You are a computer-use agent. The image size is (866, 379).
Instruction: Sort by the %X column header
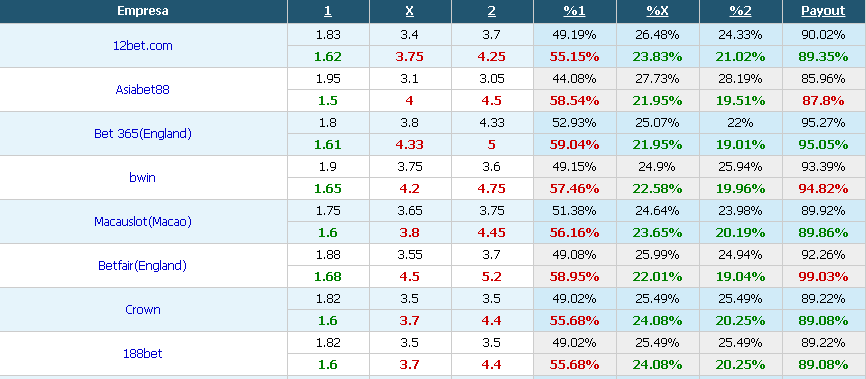click(657, 11)
